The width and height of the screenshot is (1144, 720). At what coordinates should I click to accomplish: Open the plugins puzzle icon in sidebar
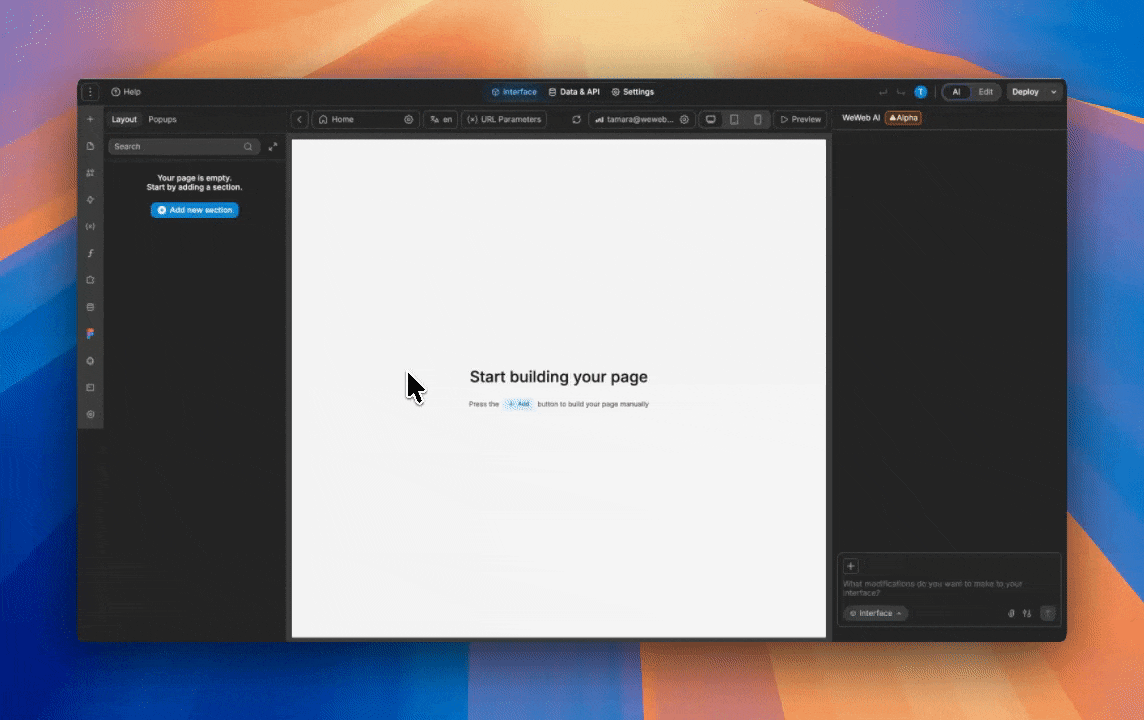[90, 280]
